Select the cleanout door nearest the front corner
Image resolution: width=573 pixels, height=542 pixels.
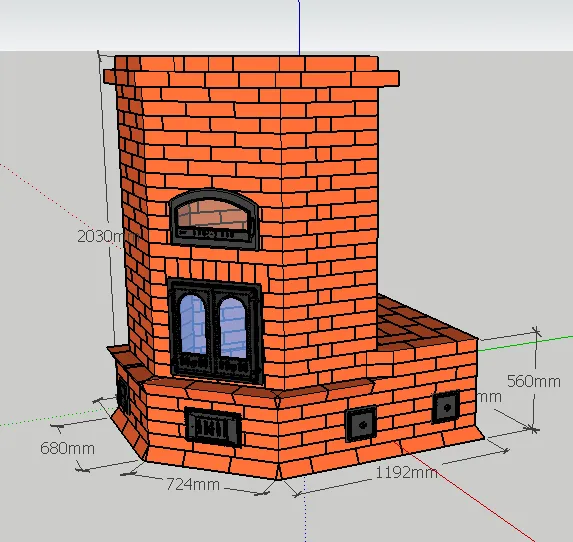361,424
